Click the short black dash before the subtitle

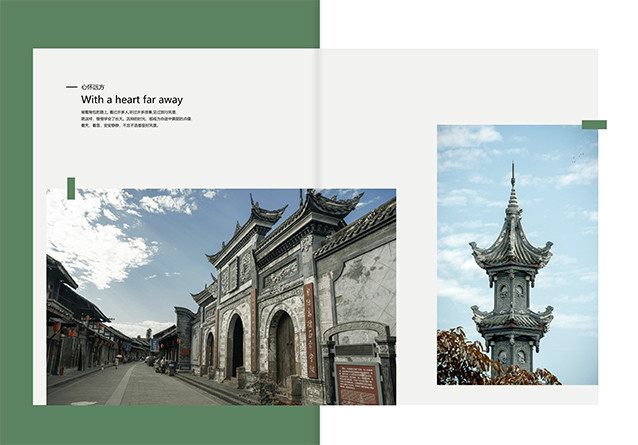point(71,88)
